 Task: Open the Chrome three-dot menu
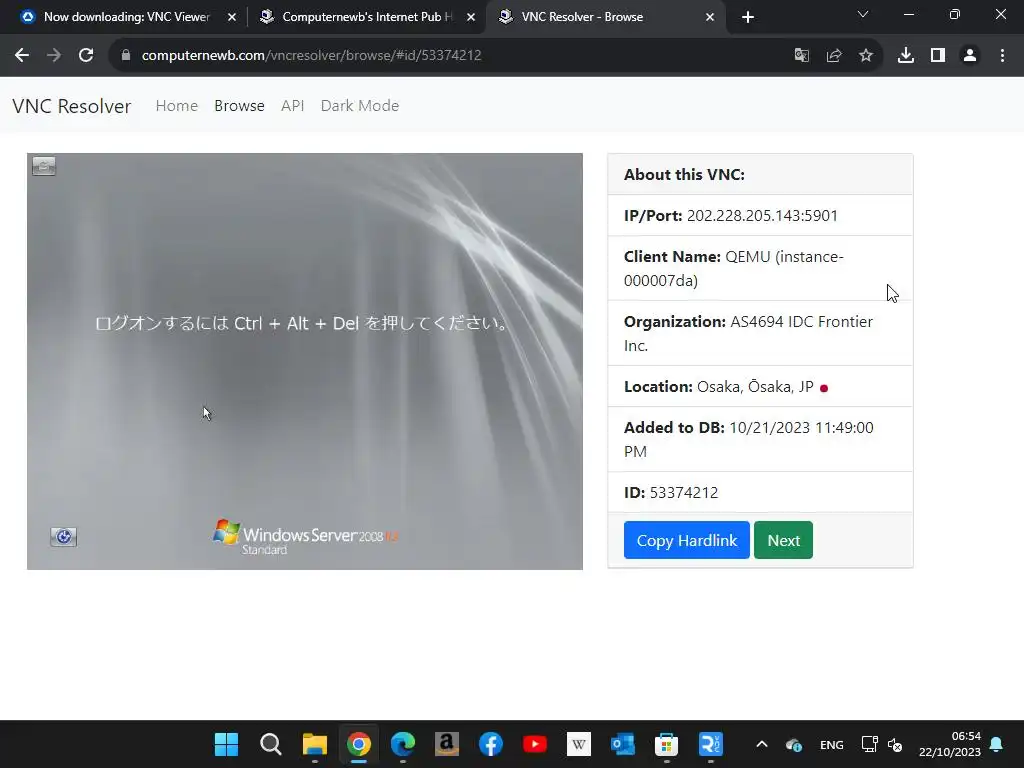[1002, 56]
